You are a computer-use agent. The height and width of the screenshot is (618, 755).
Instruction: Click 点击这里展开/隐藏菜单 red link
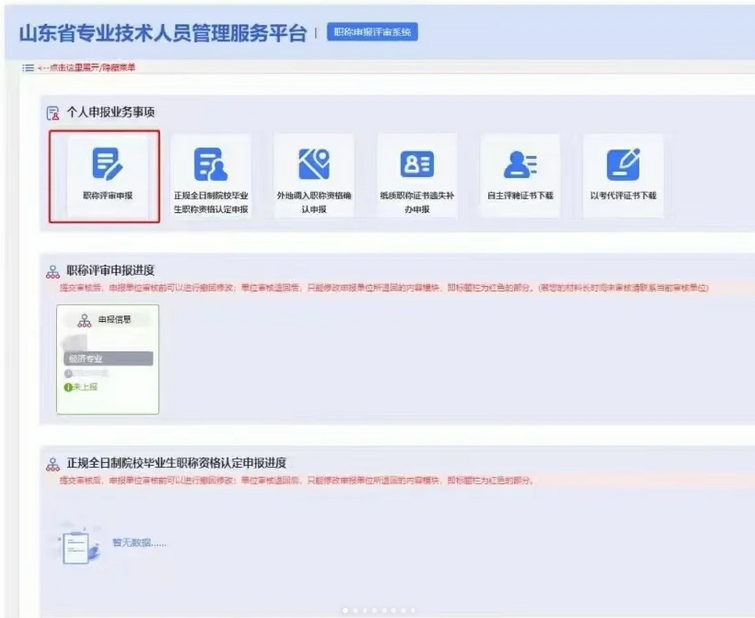point(87,67)
